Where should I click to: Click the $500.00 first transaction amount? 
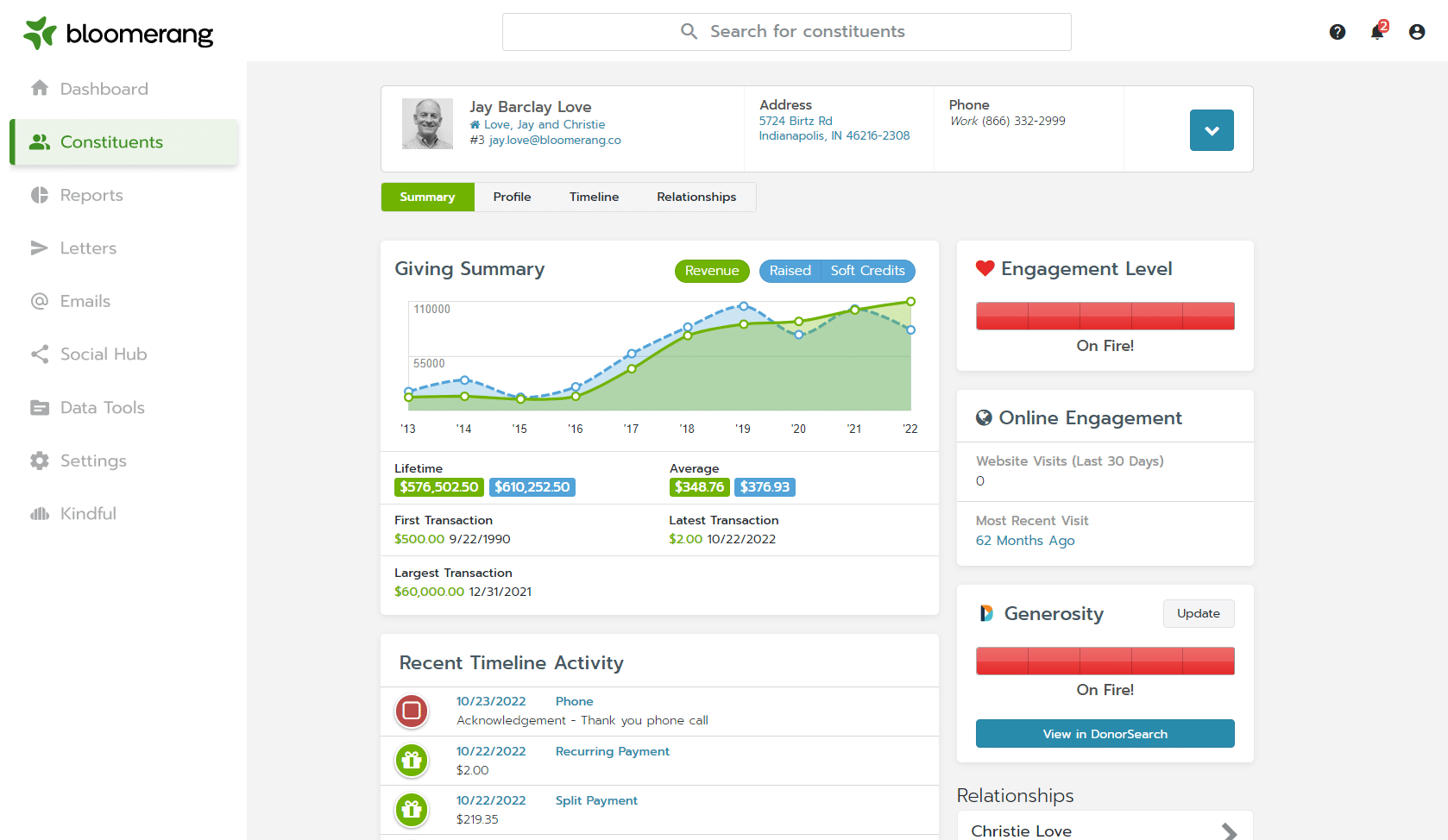pos(419,539)
